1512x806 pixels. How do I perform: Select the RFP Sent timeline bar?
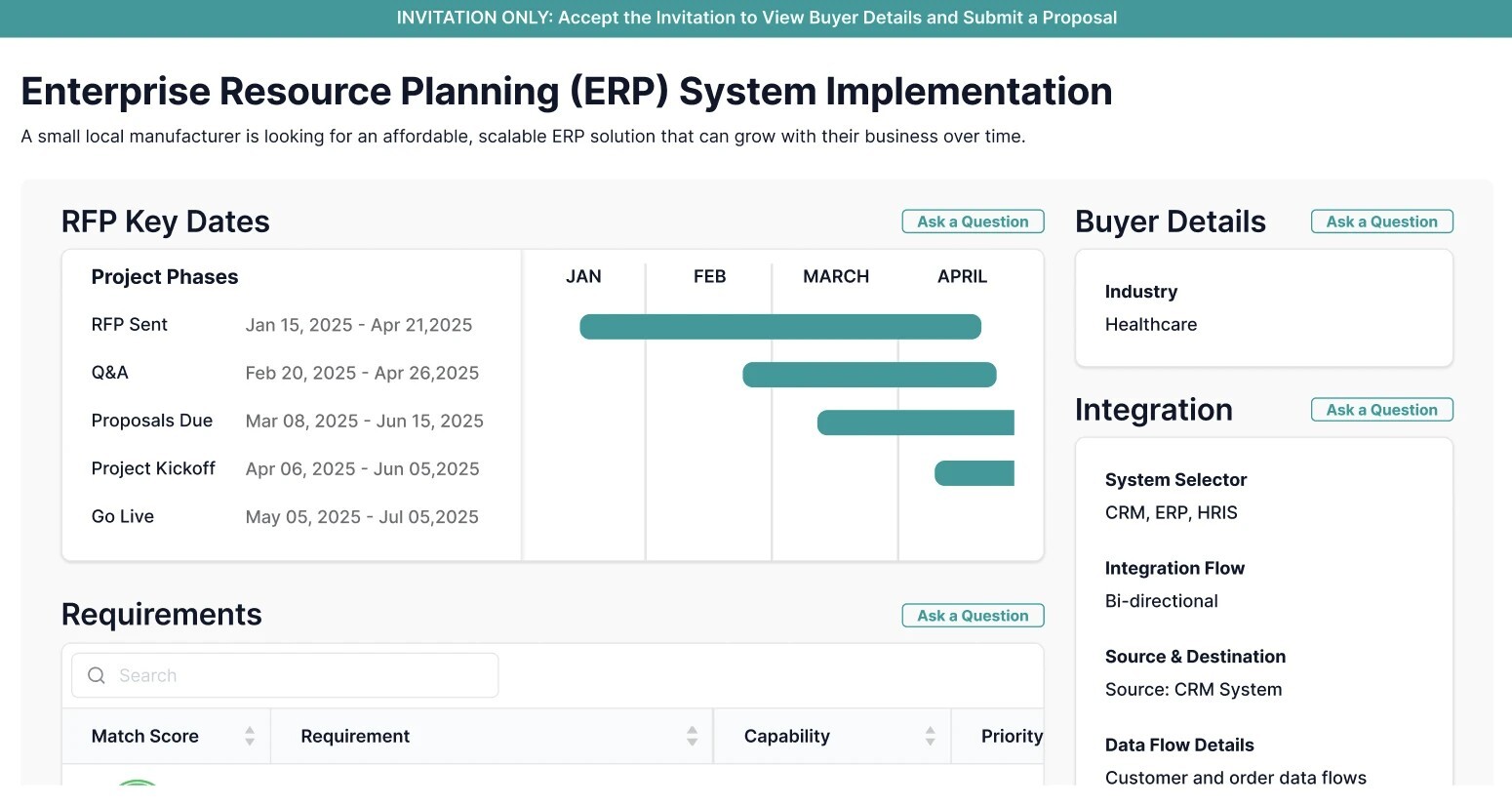(780, 327)
